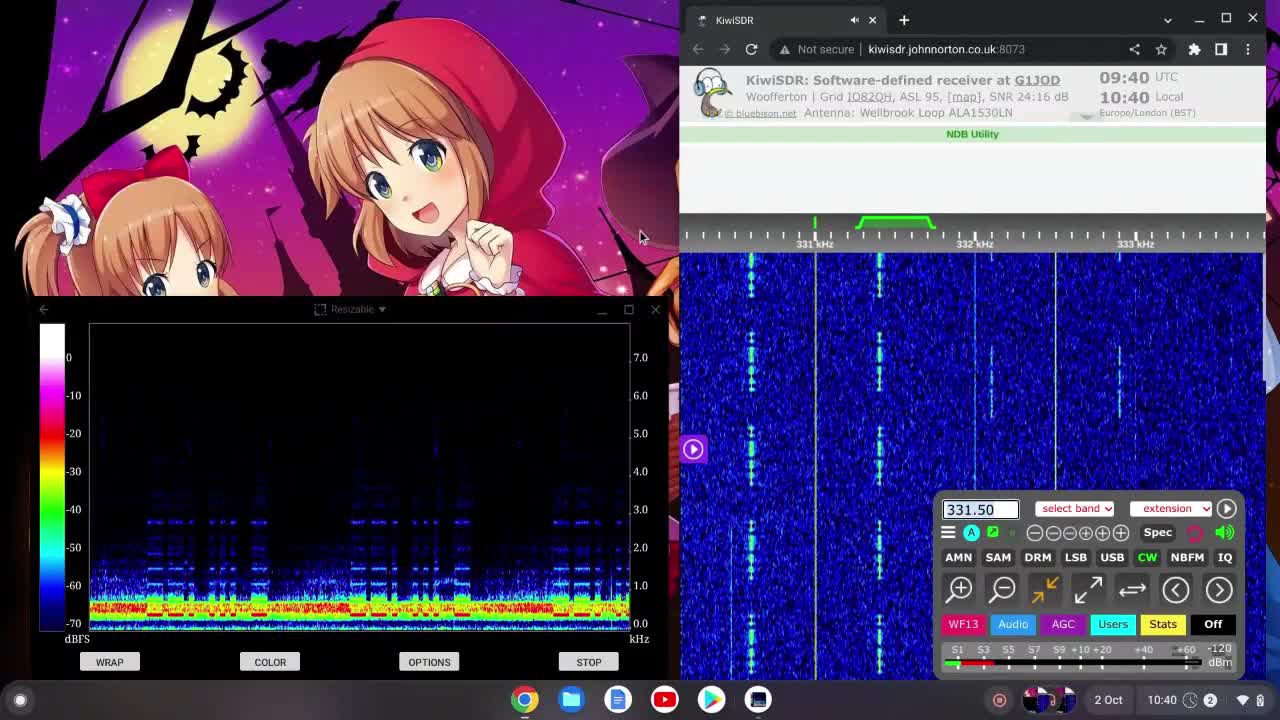
Task: Open Chrome three-dot menu
Action: (1248, 49)
